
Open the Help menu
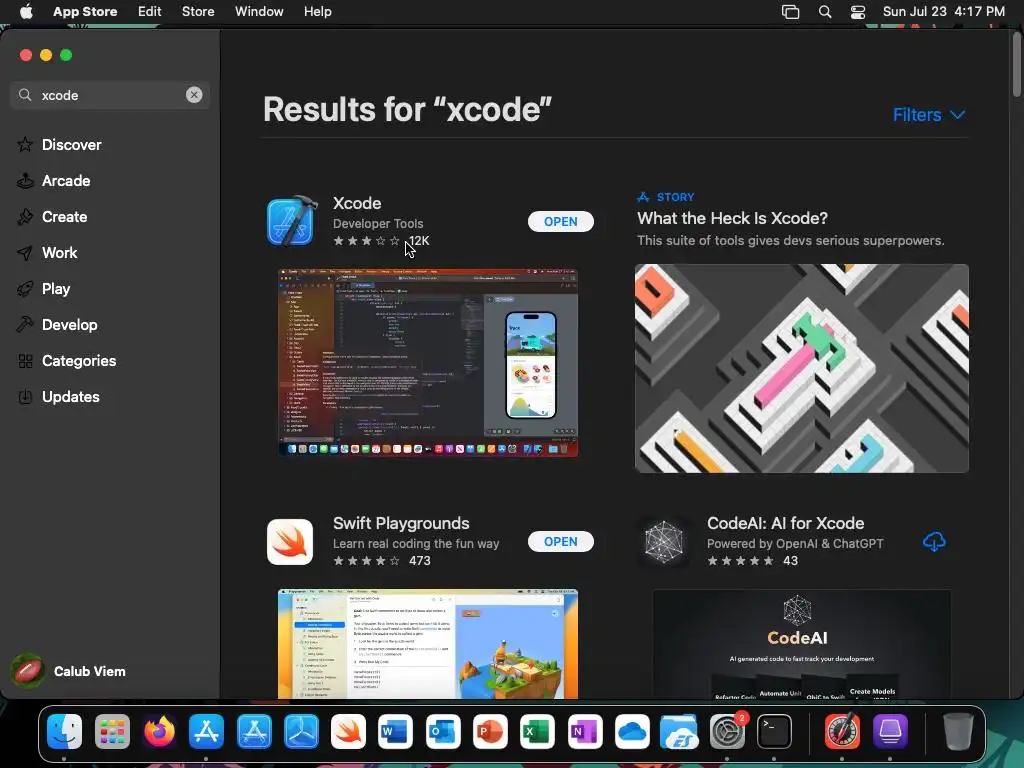tap(317, 12)
